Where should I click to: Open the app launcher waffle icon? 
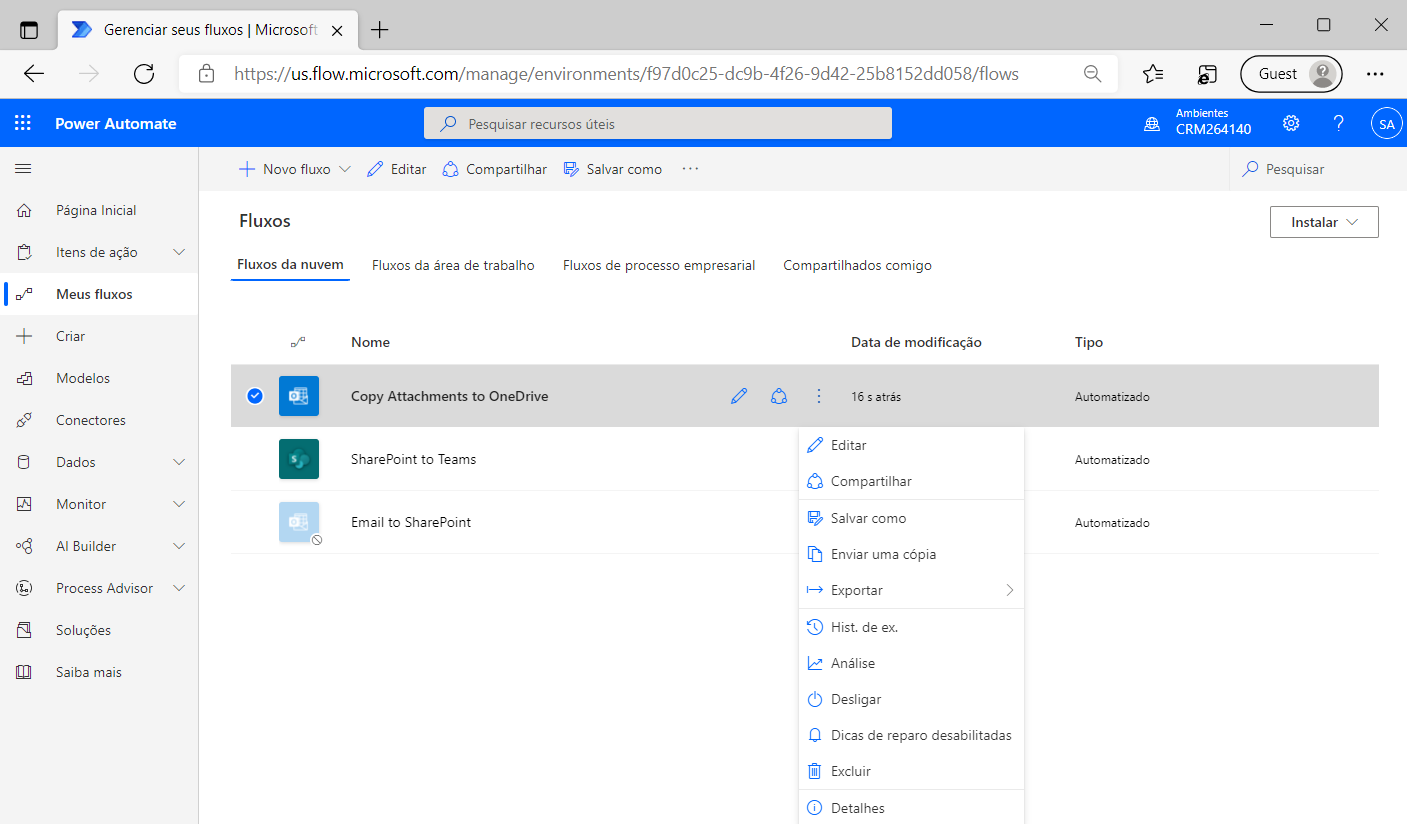click(x=23, y=124)
